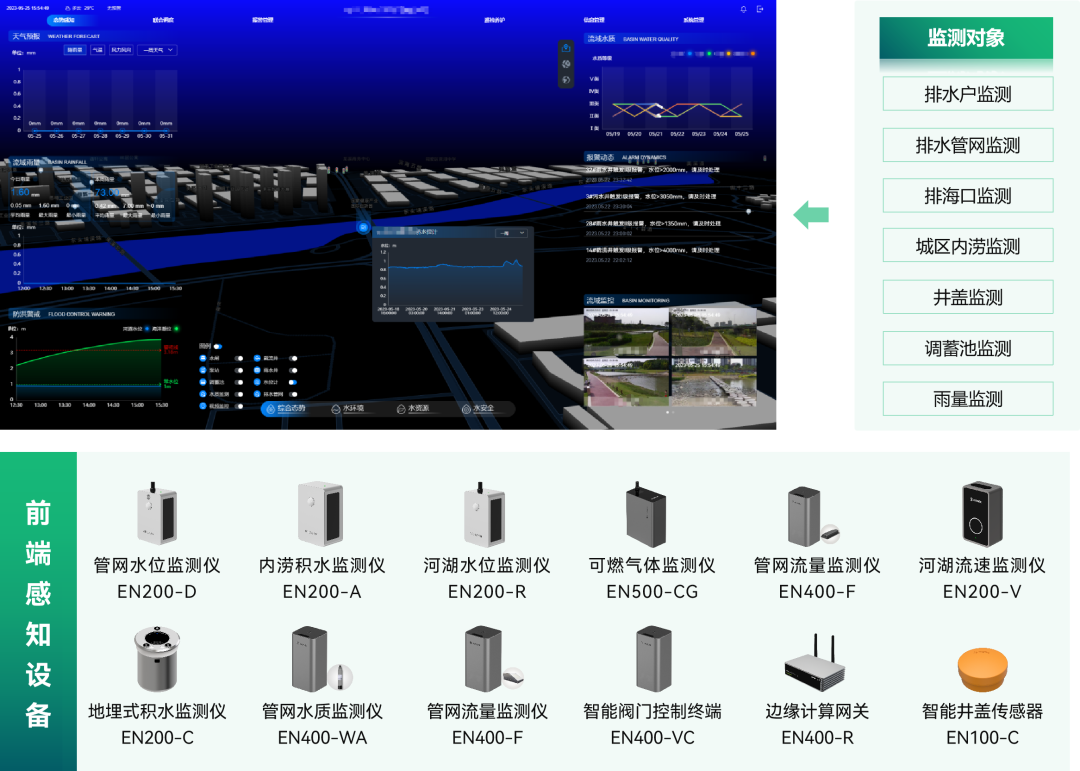
Task: Click the 排水管网监测 button
Action: click(x=967, y=146)
